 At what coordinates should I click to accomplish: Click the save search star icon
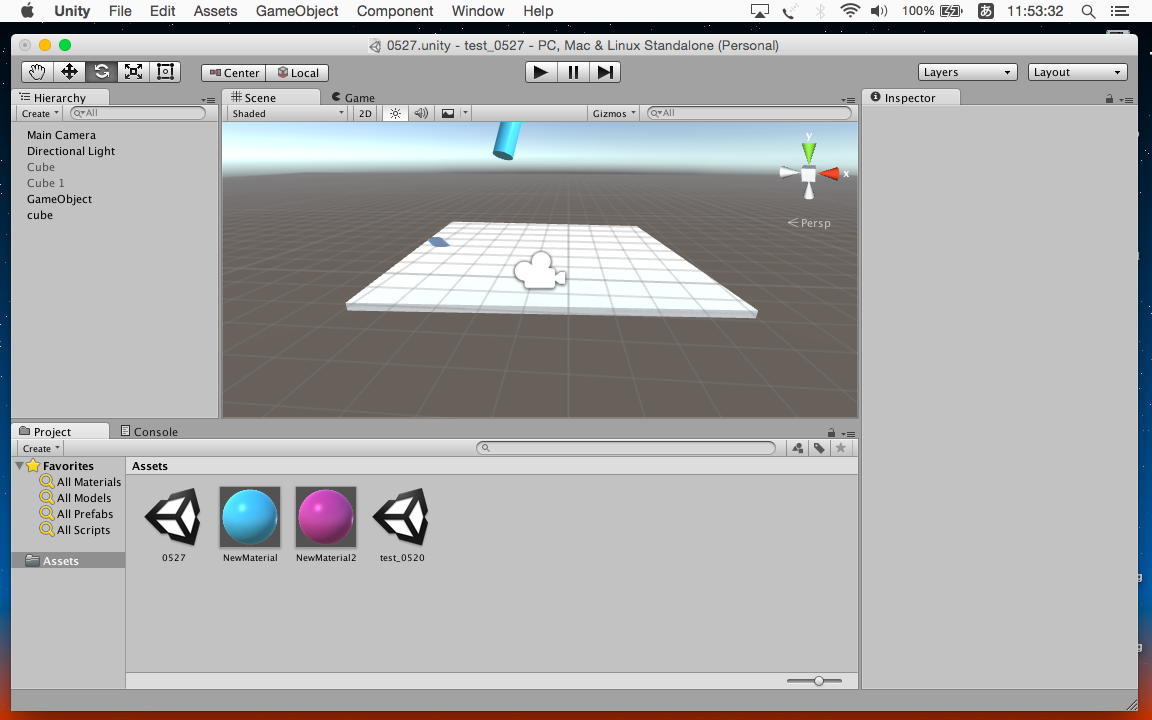point(841,447)
